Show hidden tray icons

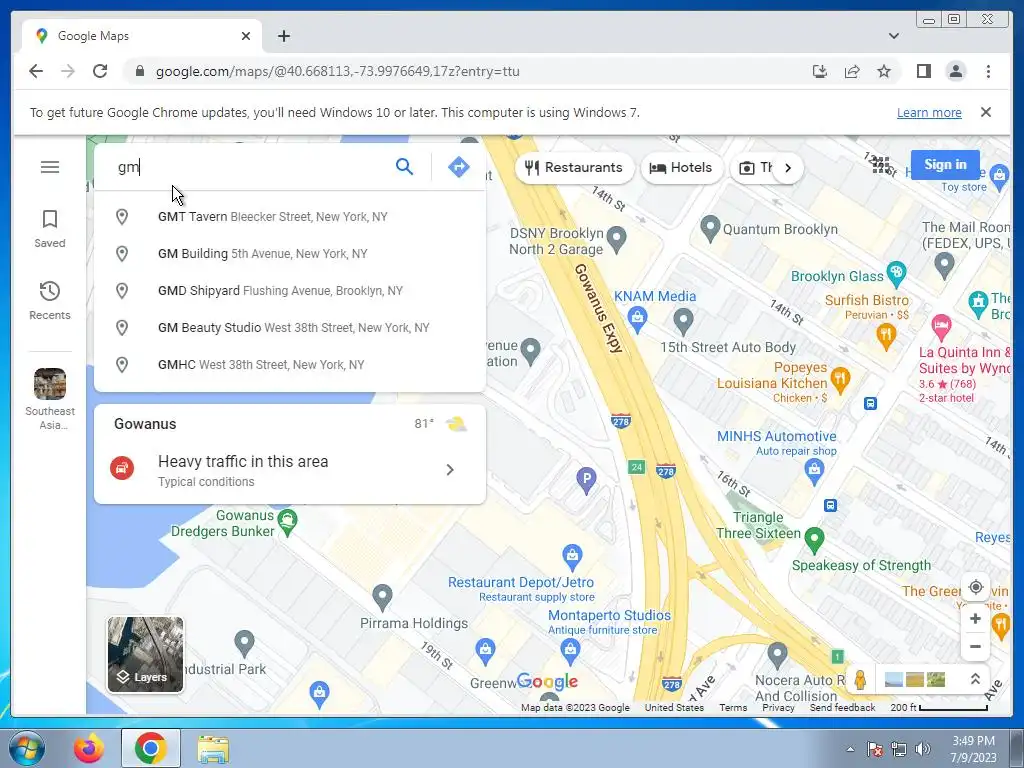pyautogui.click(x=850, y=749)
